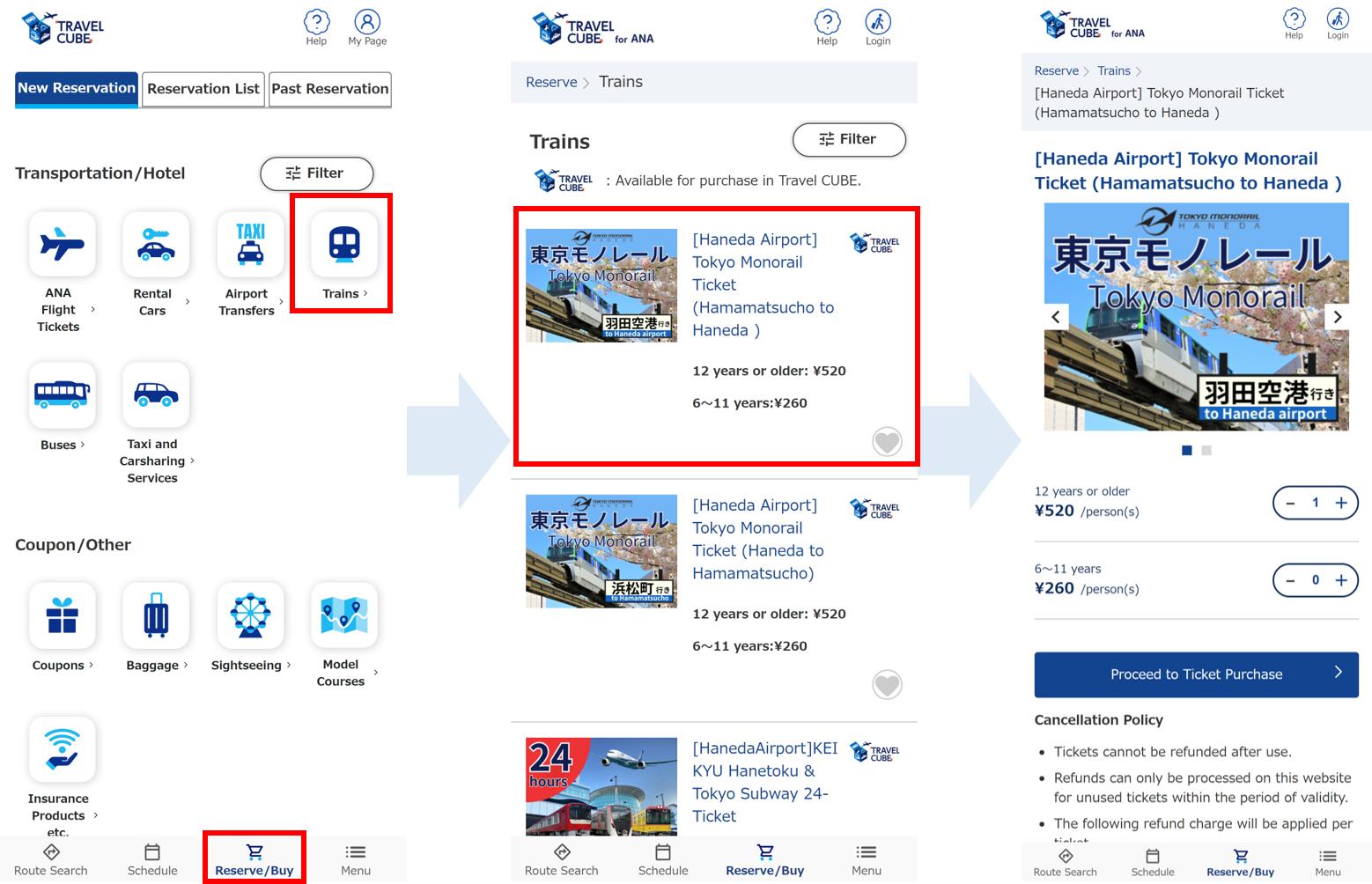Image resolution: width=1372 pixels, height=884 pixels.
Task: Open the Coupons gift icon
Action: [62, 615]
